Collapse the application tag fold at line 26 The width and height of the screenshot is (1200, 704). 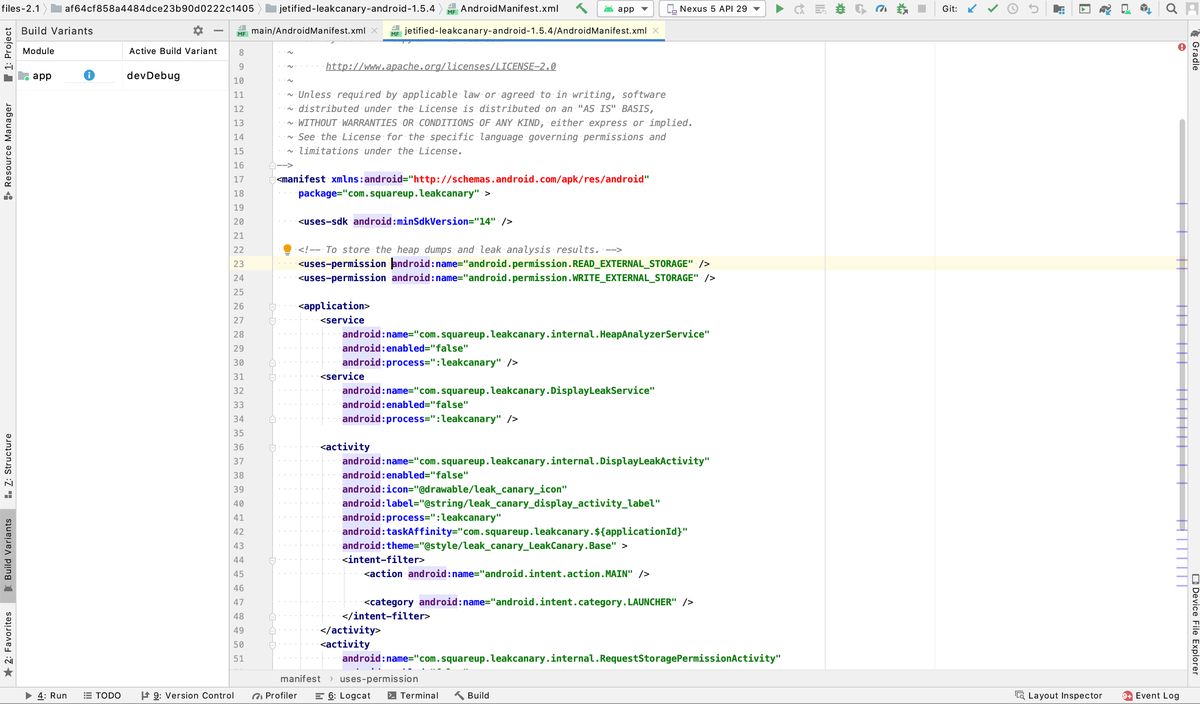(271, 305)
